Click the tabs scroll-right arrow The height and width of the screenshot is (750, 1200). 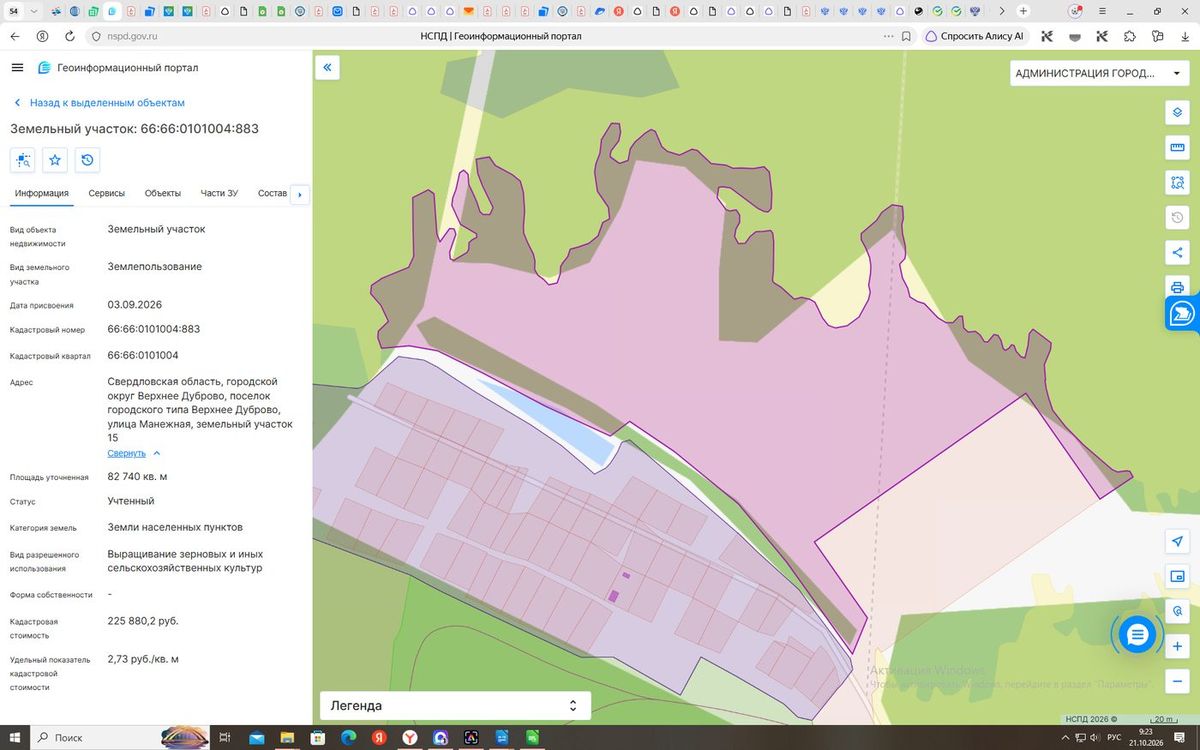(x=298, y=195)
